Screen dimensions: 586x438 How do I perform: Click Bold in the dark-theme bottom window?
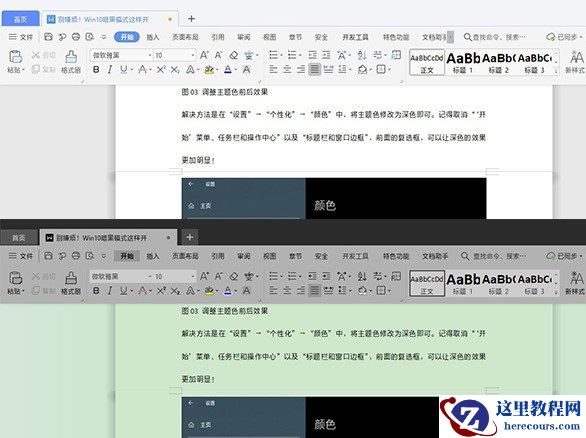coord(96,290)
